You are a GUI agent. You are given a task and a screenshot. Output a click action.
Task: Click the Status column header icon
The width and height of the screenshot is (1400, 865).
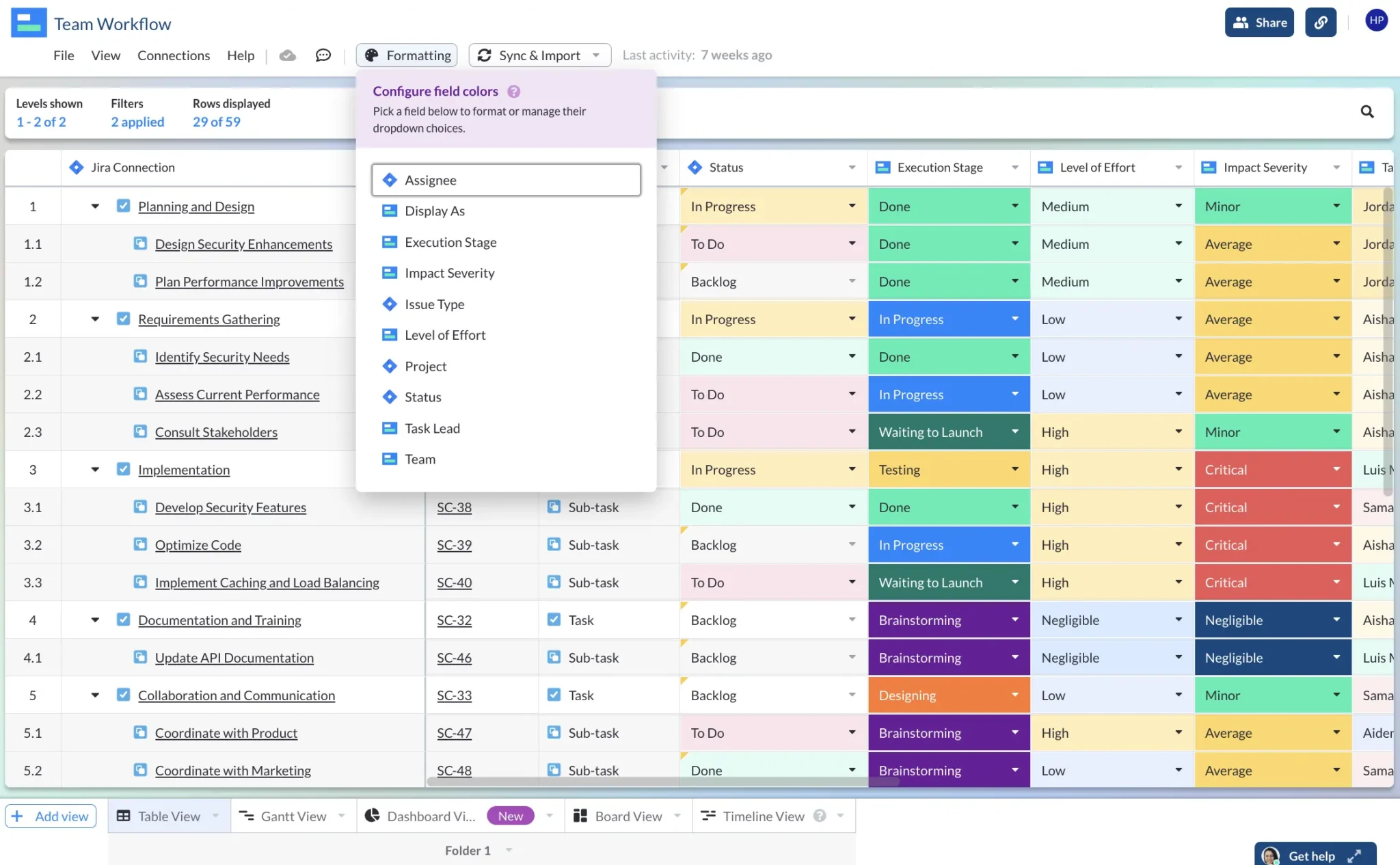click(695, 167)
